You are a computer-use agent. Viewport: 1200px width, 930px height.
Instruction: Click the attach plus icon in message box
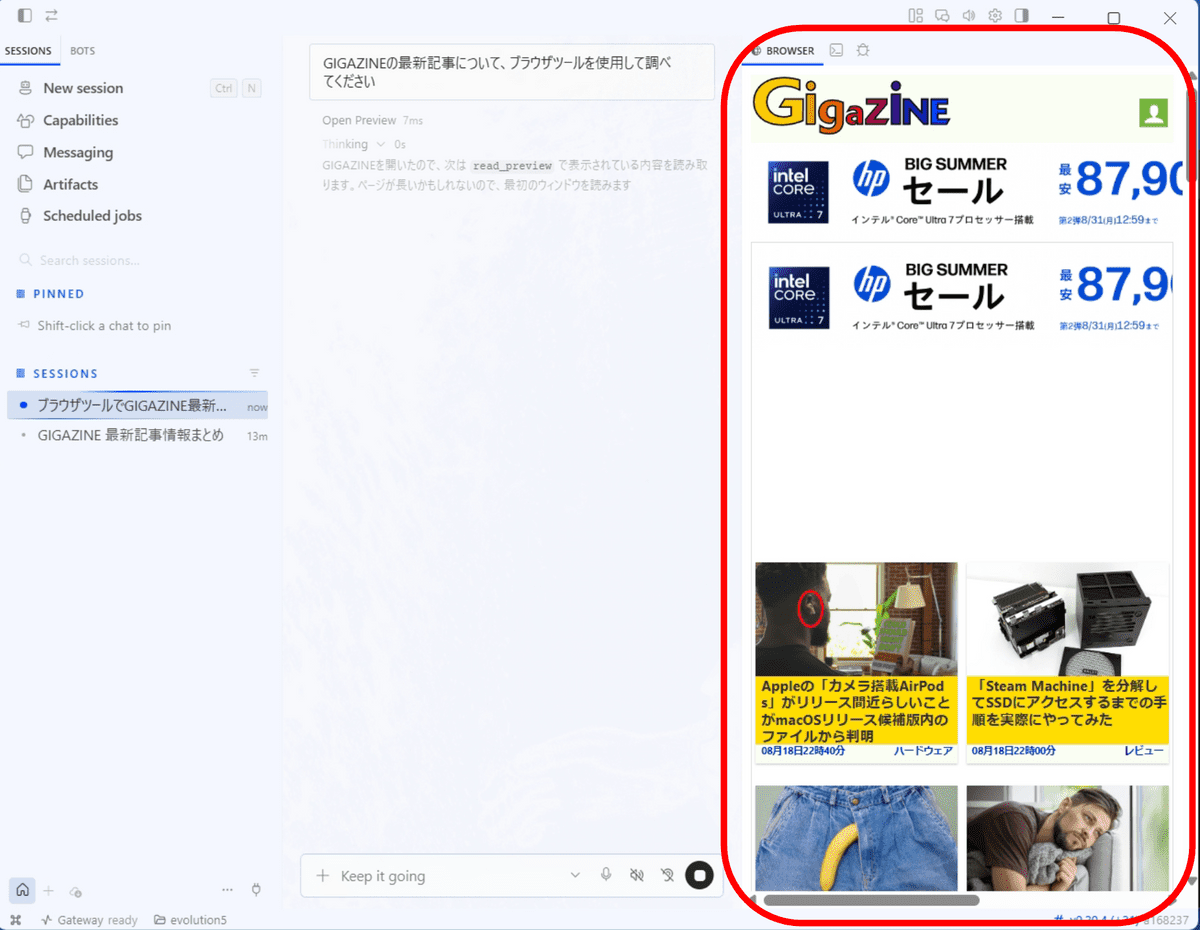pos(322,876)
